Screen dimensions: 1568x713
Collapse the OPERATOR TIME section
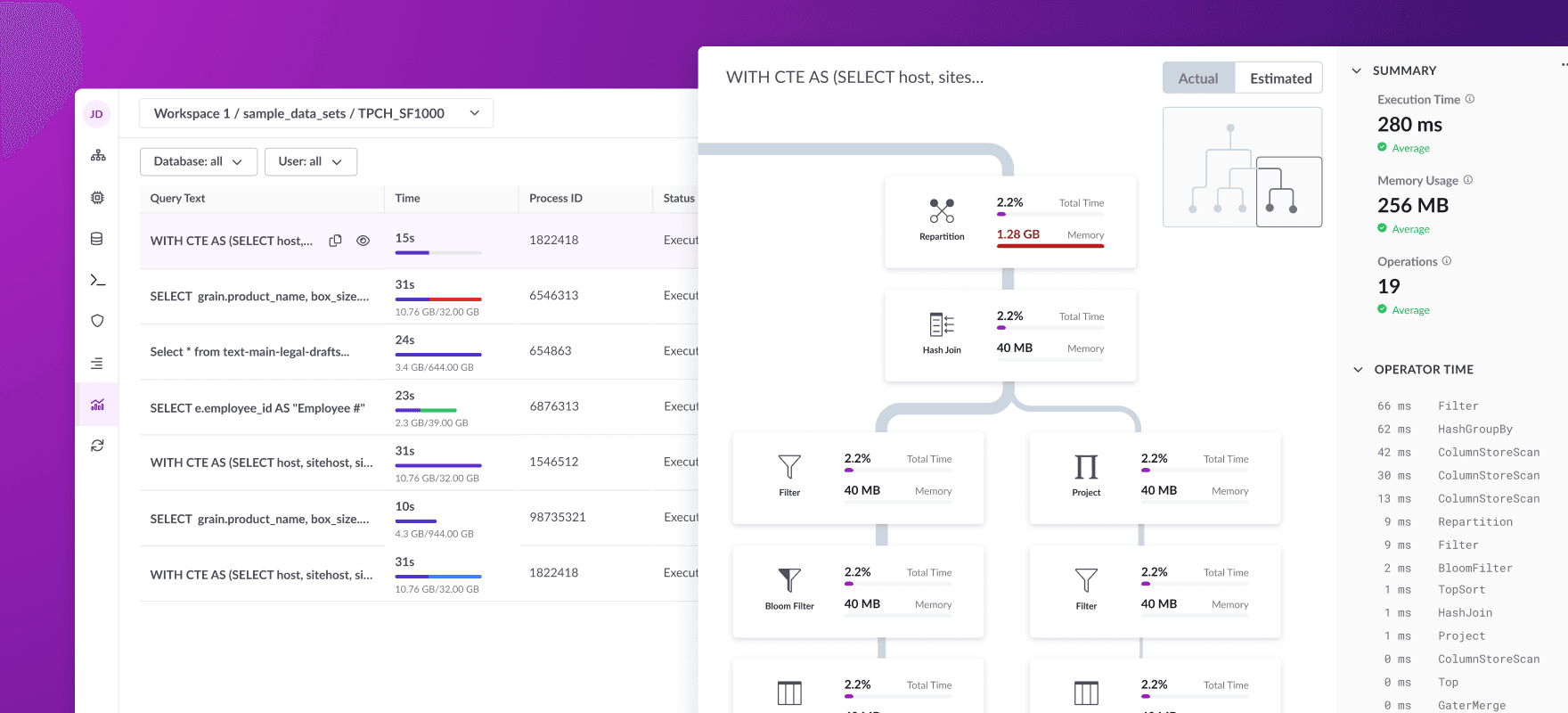coord(1358,369)
